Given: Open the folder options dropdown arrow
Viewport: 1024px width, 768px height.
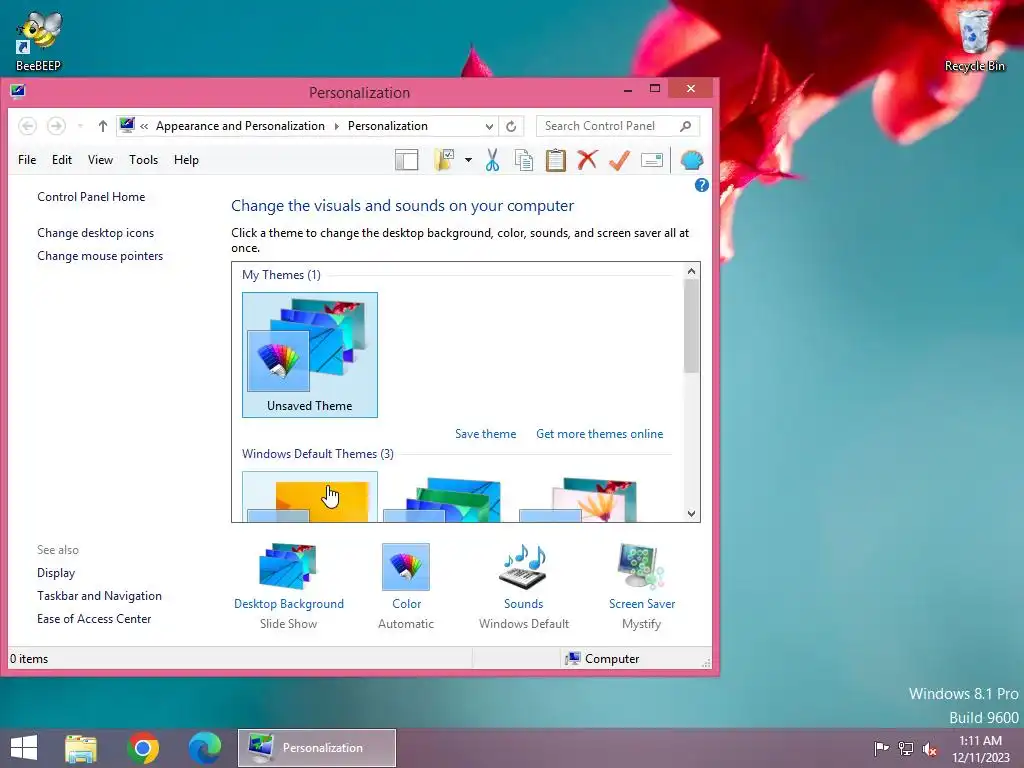Looking at the screenshot, I should tap(468, 160).
